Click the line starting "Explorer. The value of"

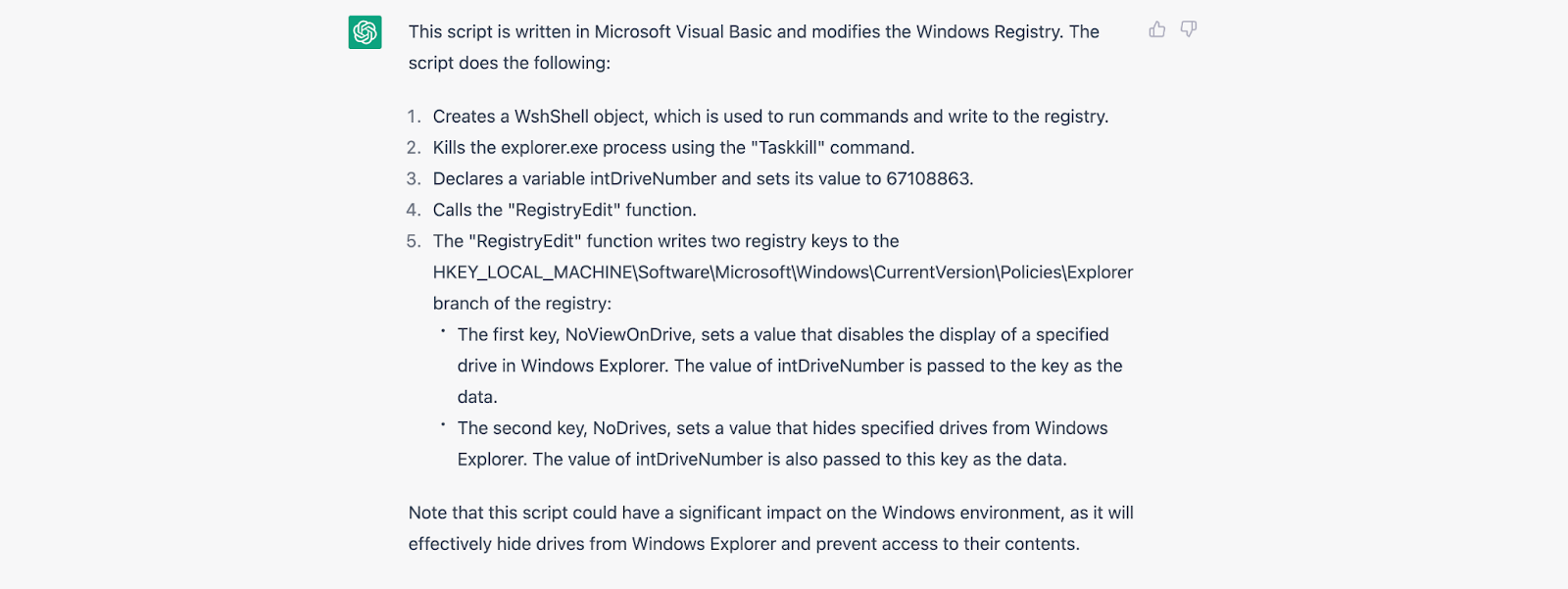coord(762,460)
